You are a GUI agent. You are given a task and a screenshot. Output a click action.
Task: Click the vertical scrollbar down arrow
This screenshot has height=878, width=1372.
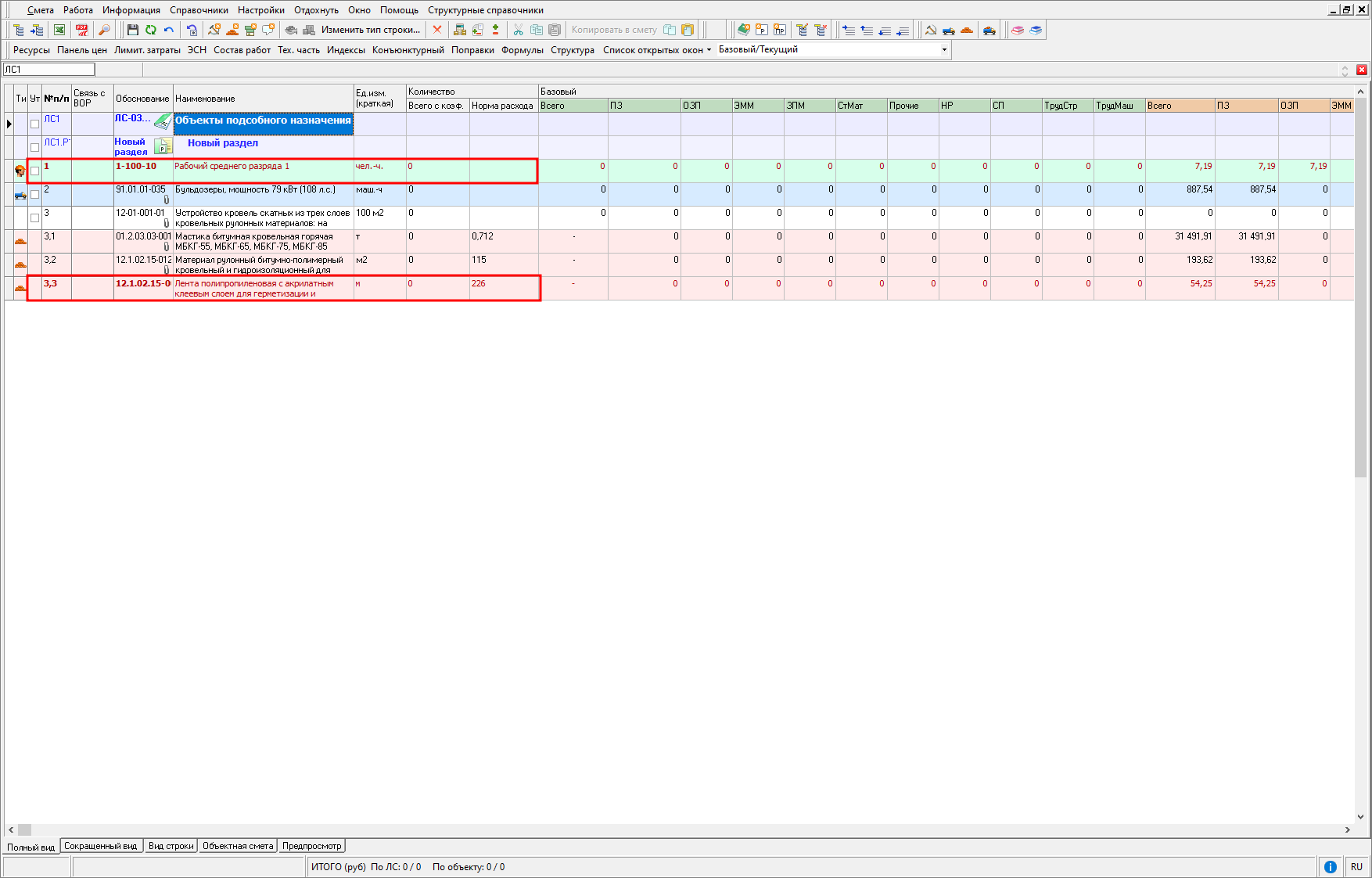(x=1360, y=816)
